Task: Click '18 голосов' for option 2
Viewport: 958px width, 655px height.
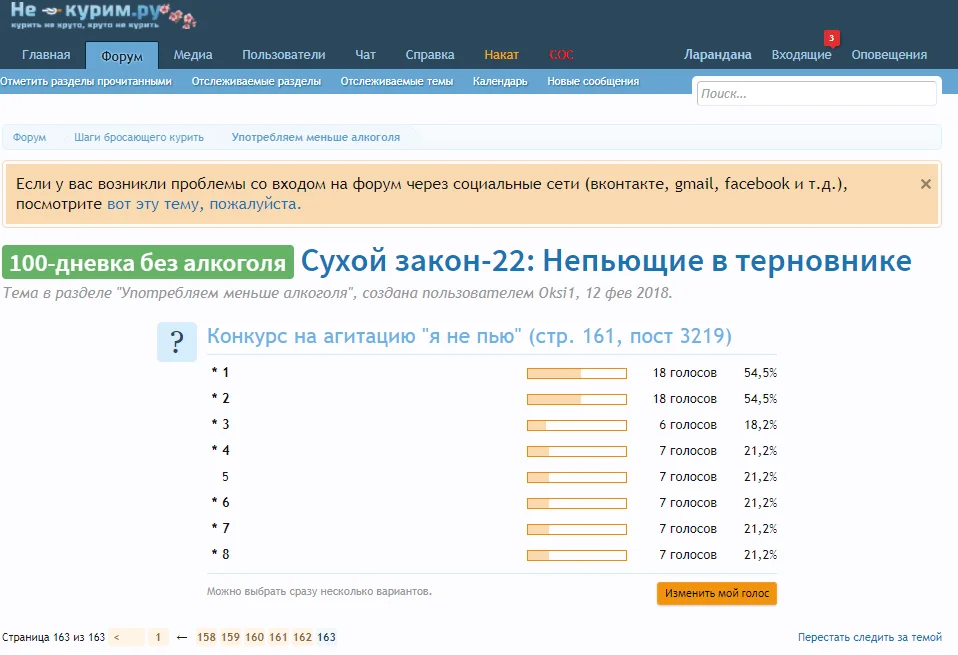Action: tap(684, 399)
